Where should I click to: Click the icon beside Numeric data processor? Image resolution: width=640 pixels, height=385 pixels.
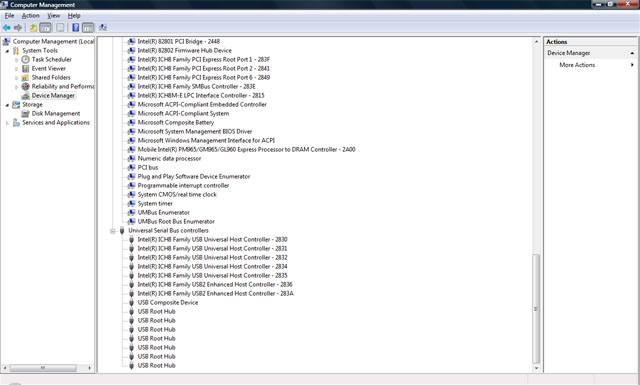[x=131, y=158]
